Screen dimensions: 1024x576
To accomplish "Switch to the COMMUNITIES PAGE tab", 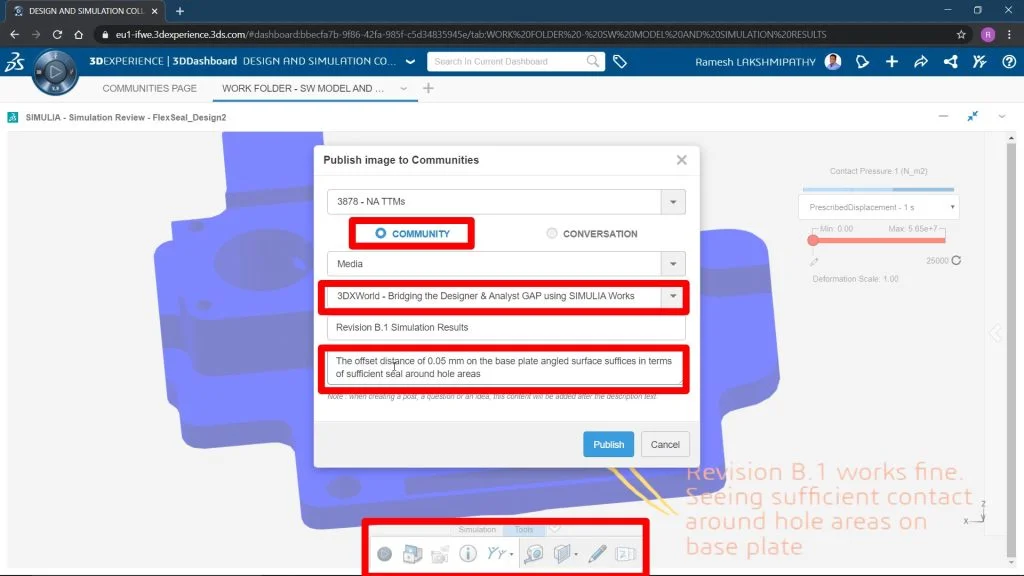I will [x=150, y=88].
